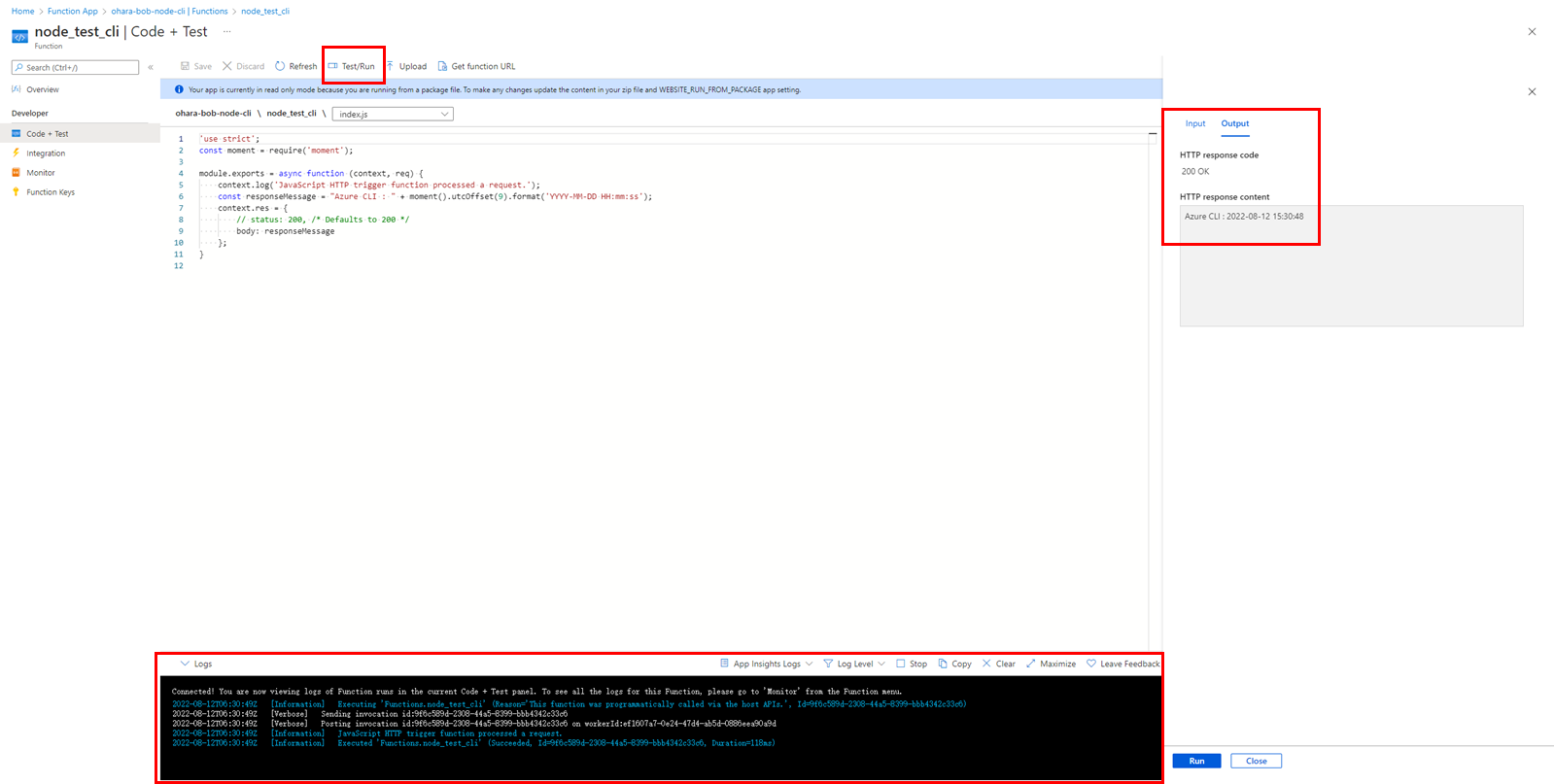The width and height of the screenshot is (1554, 784).
Task: Click the info icon in read-only banner
Action: coord(179,89)
